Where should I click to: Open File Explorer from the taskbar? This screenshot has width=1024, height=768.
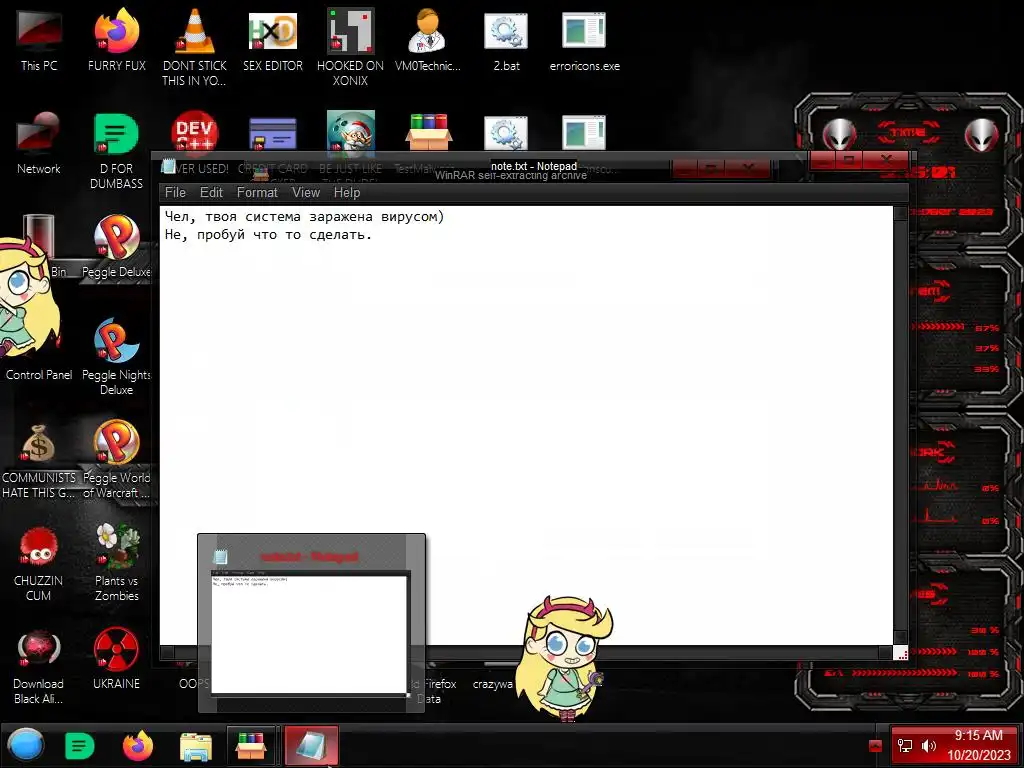click(195, 746)
